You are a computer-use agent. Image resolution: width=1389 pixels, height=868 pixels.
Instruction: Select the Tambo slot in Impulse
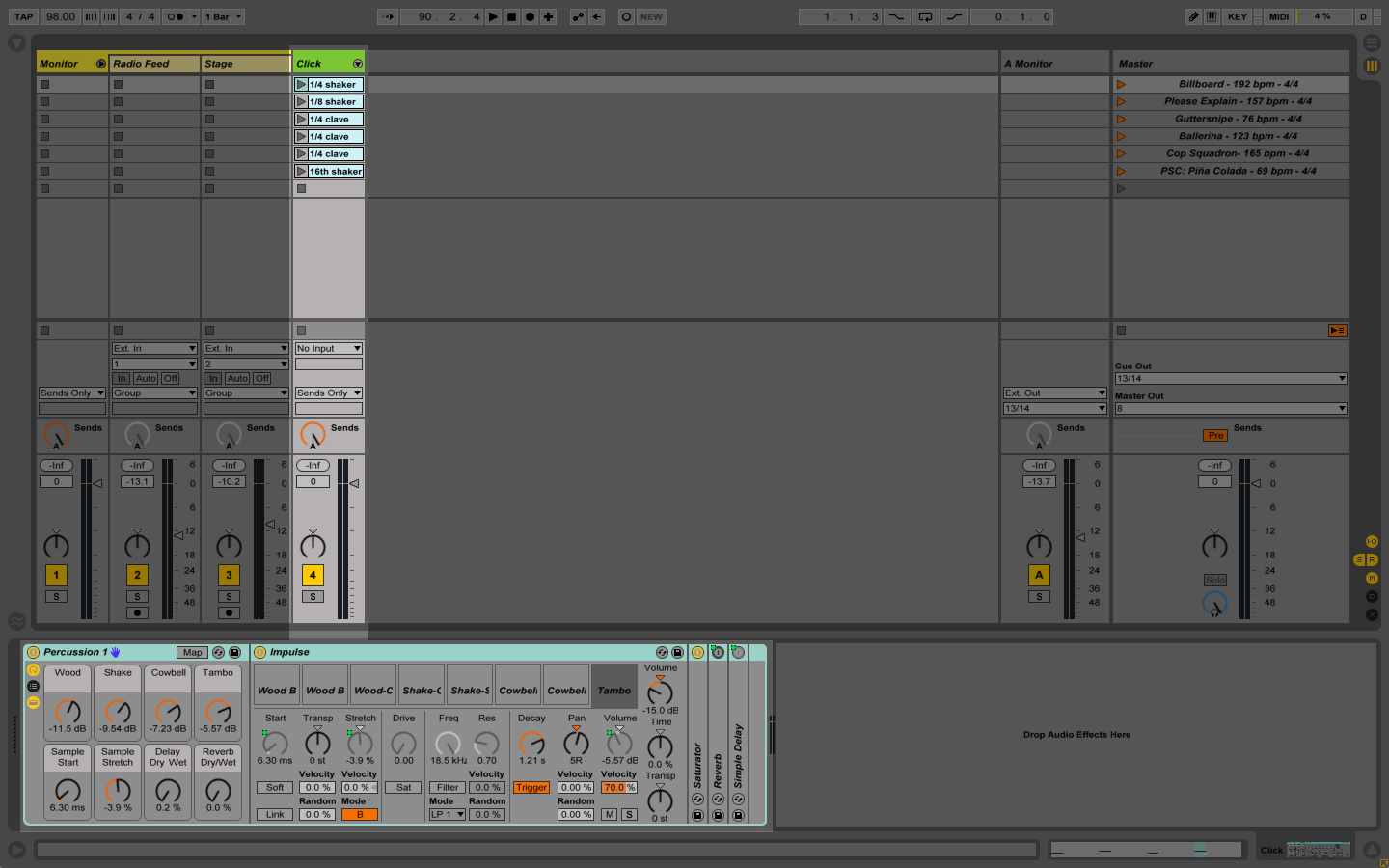[613, 691]
